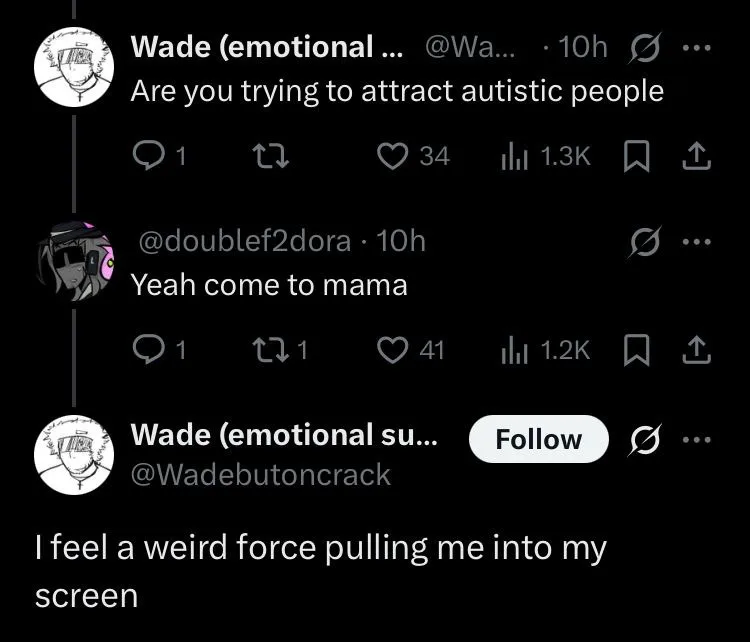The width and height of the screenshot is (750, 642).
Task: Bookmark the 'Yeah come to mama' tweet
Action: [637, 350]
